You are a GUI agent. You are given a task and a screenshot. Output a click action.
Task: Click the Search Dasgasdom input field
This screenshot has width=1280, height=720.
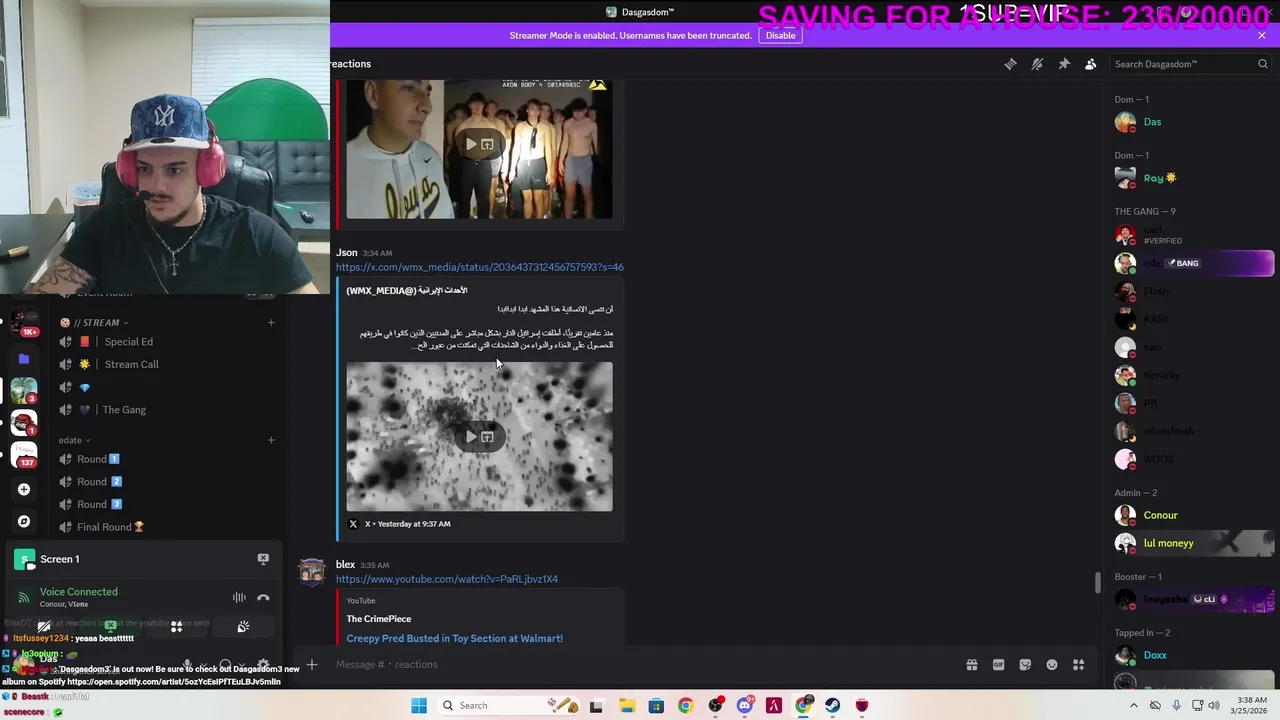pyautogui.click(x=1190, y=64)
